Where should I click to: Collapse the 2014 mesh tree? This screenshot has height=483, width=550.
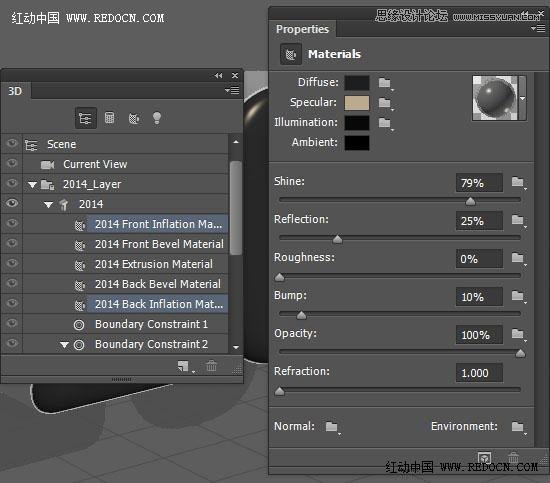(x=48, y=204)
